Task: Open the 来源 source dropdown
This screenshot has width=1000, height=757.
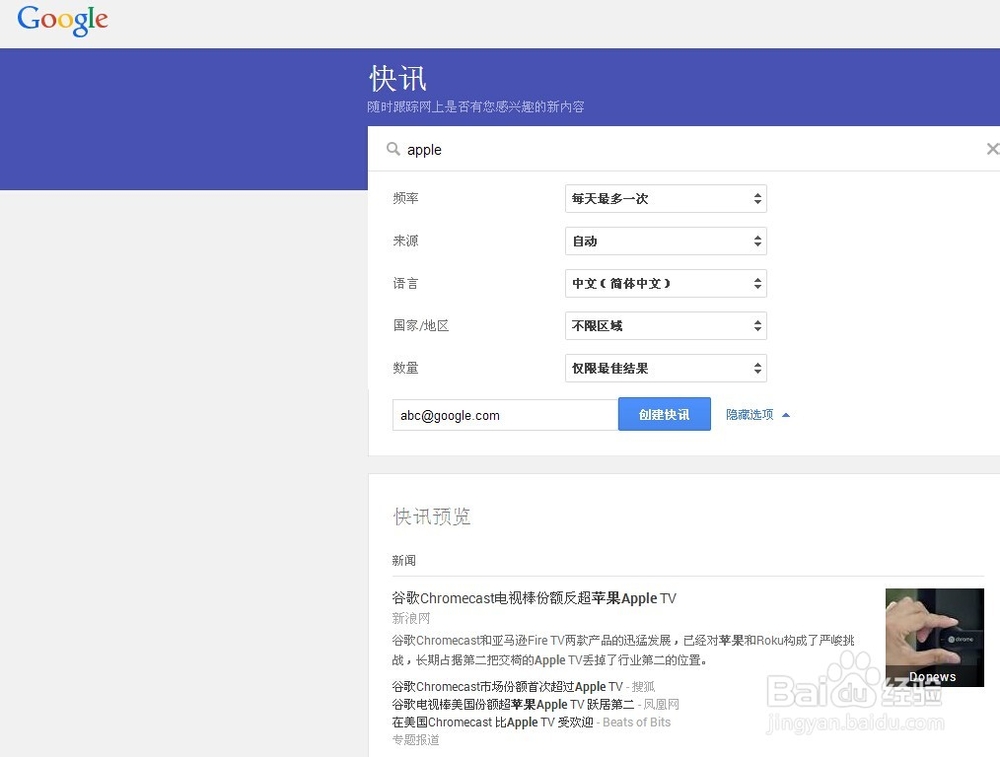Action: [666, 241]
